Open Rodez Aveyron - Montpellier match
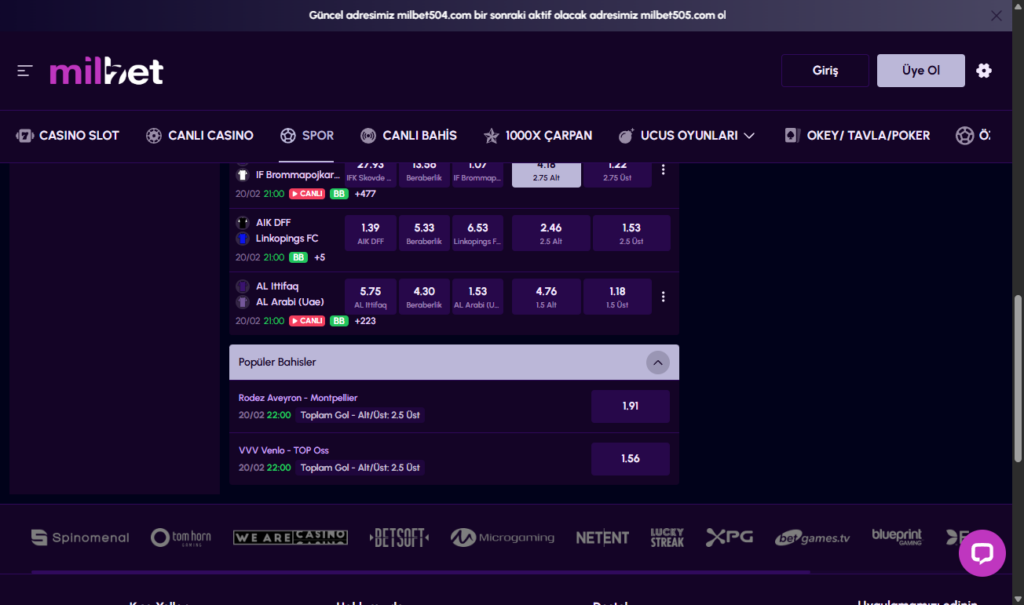1024x605 pixels. click(298, 398)
